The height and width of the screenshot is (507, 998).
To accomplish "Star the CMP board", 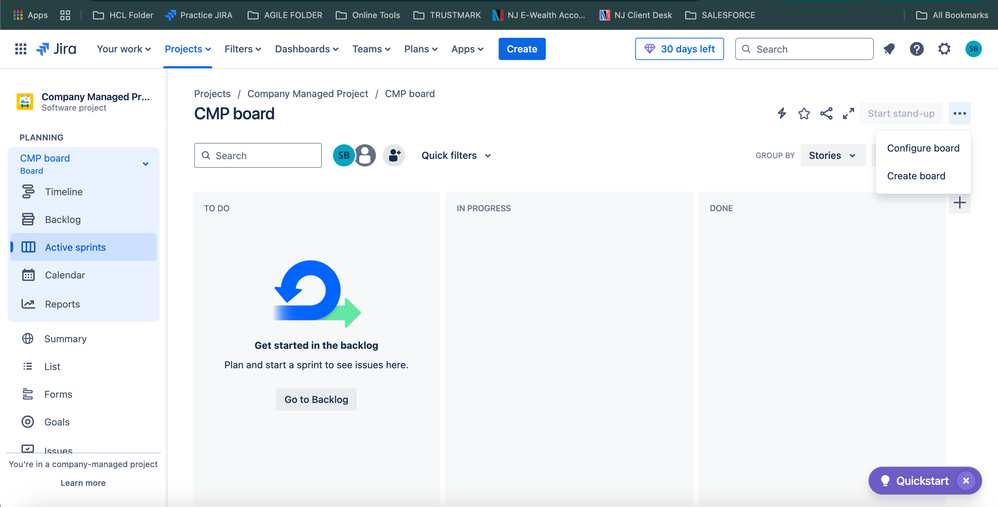I will tap(804, 113).
